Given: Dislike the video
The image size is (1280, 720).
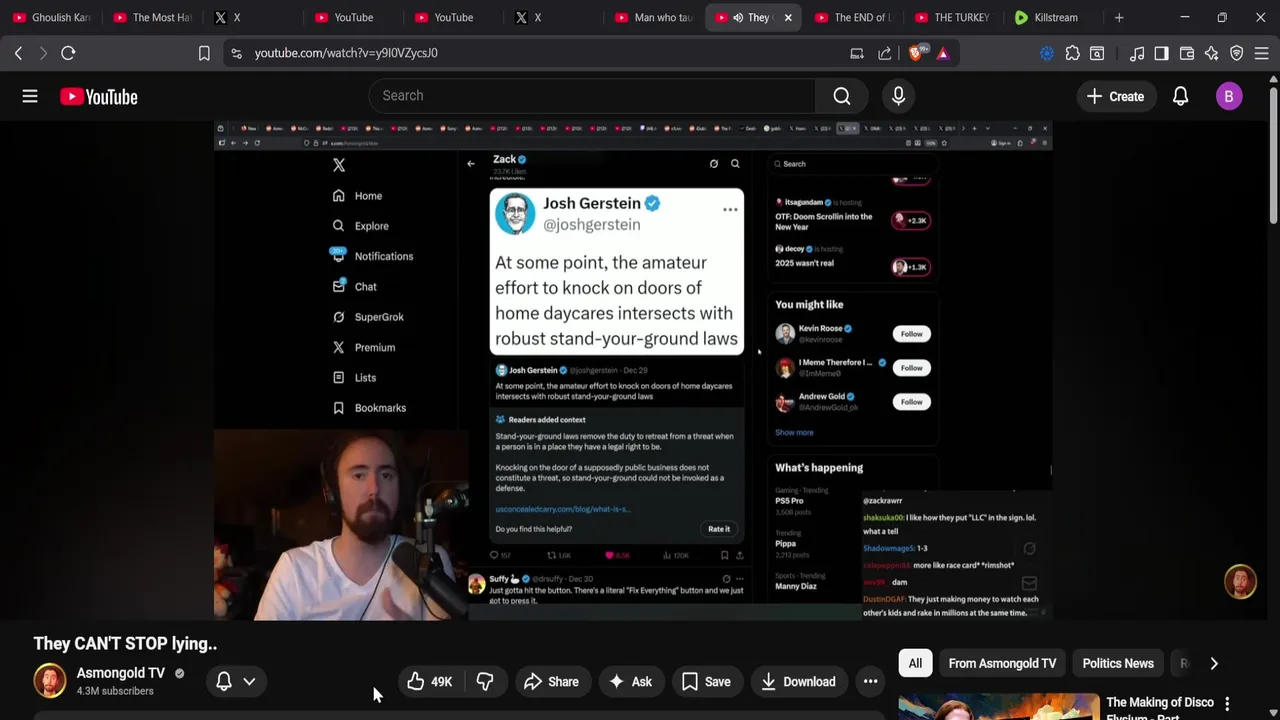Looking at the screenshot, I should click(485, 682).
